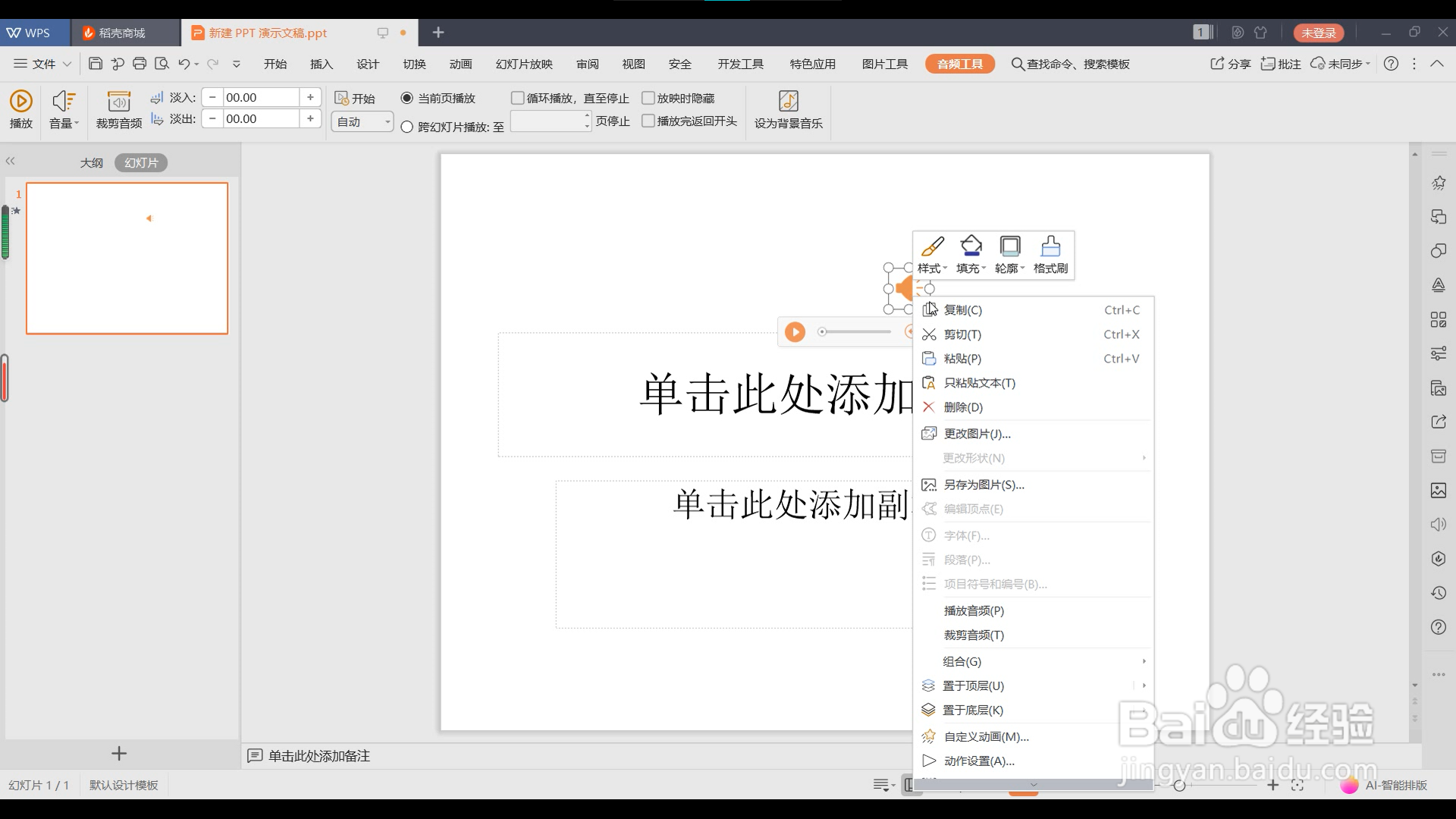Viewport: 1456px width, 819px height.
Task: Choose 另存为图片(S)... in context menu
Action: 1035,485
